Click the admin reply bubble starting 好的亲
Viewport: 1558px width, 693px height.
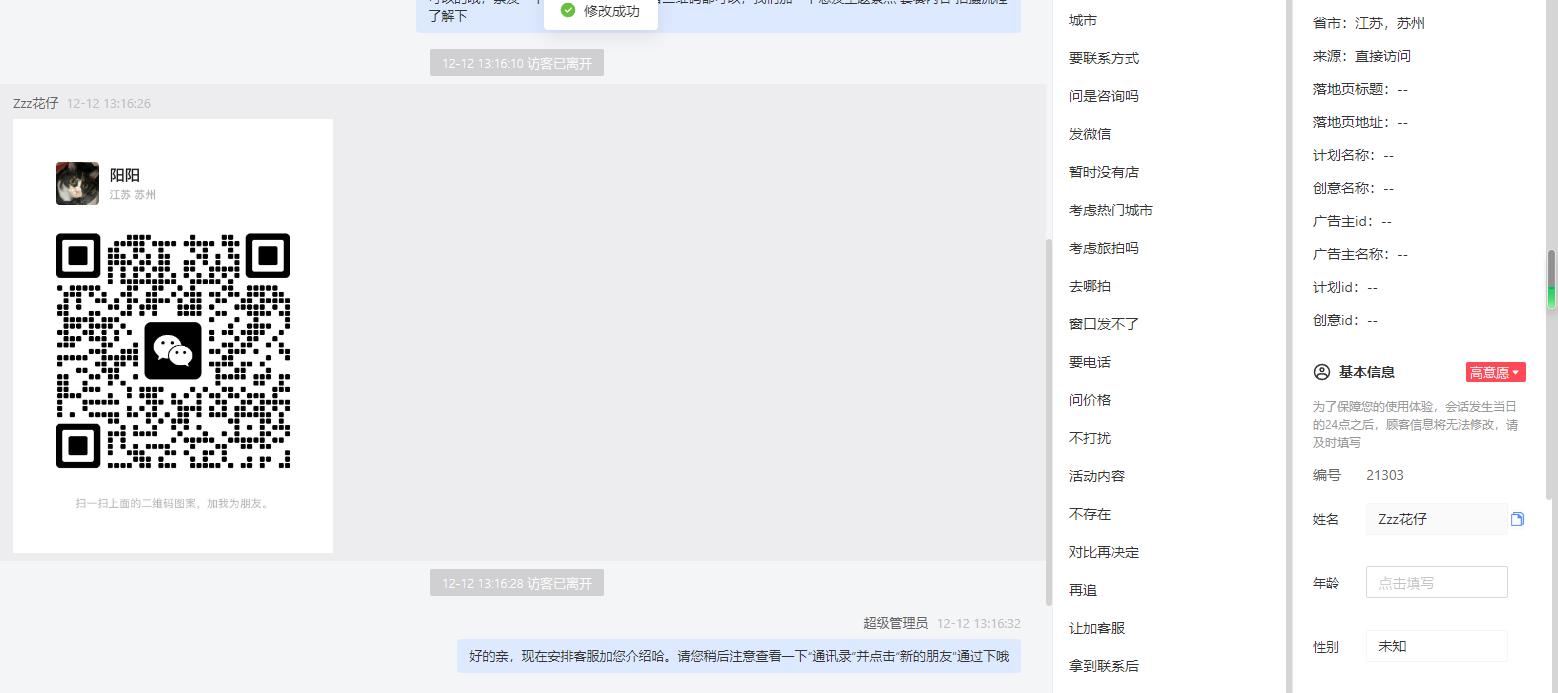coord(739,656)
